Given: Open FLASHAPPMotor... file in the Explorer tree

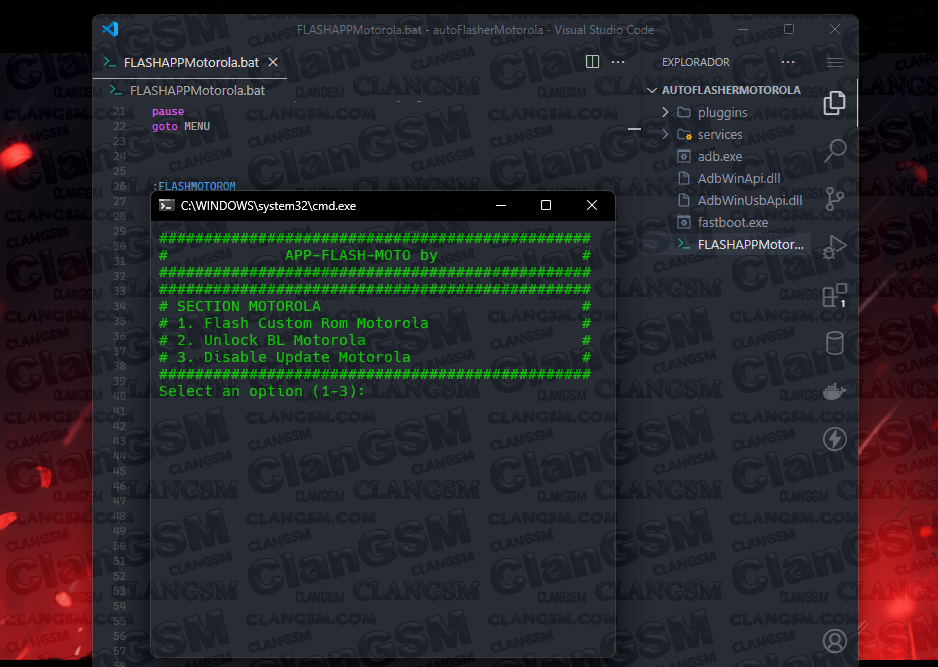Looking at the screenshot, I should pos(750,245).
